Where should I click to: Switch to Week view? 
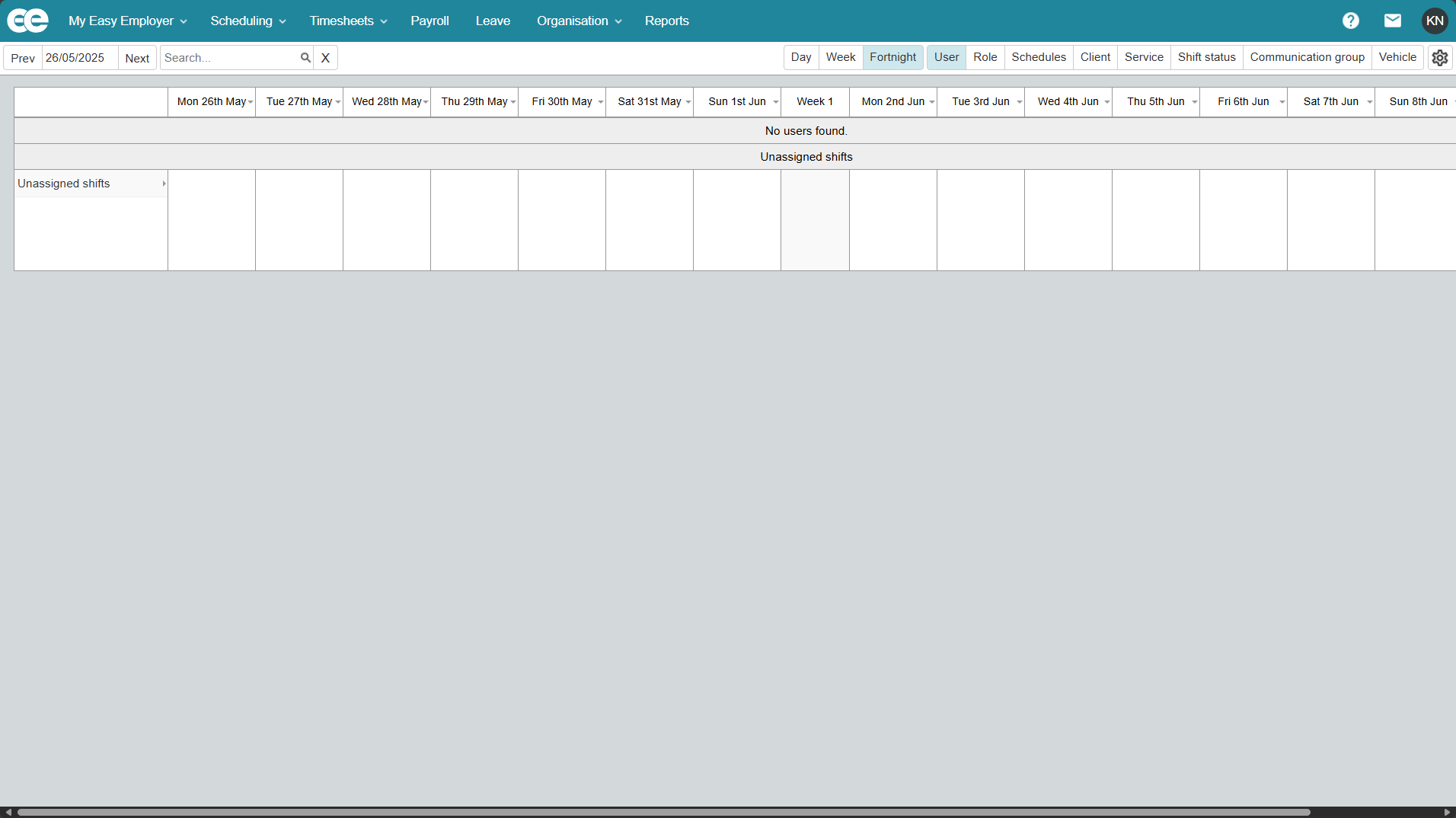tap(841, 57)
